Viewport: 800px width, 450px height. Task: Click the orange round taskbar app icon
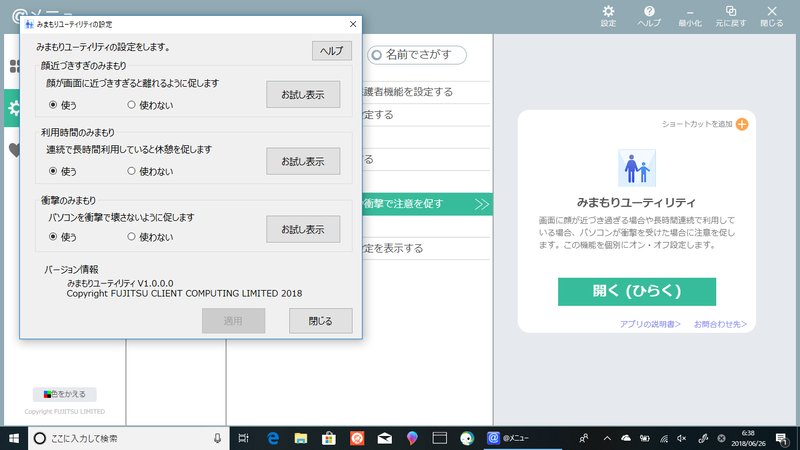357,438
